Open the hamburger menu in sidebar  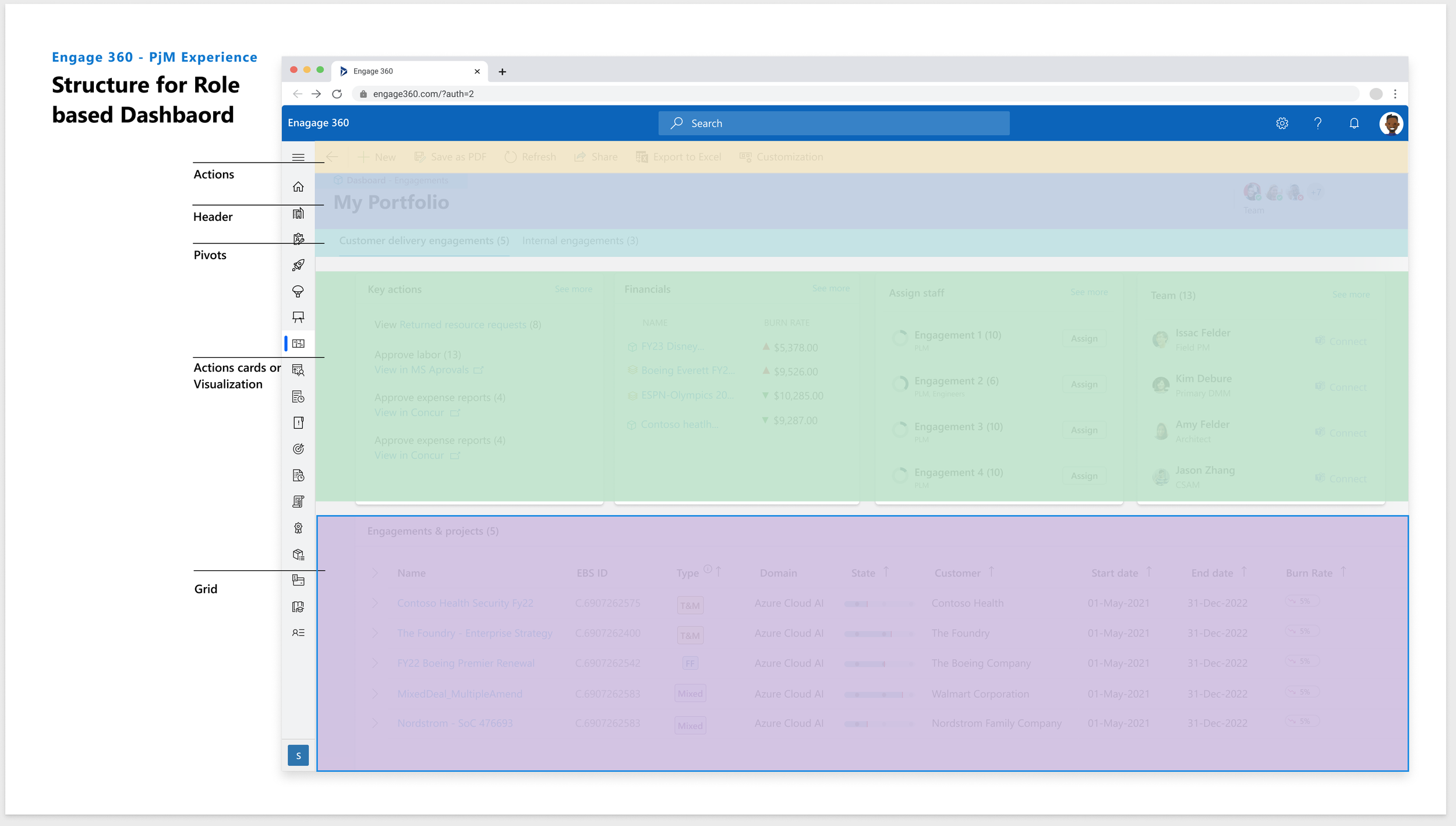point(298,157)
